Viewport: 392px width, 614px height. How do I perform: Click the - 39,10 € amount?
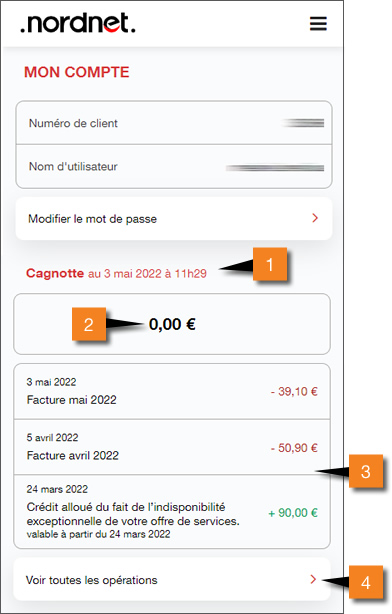294,392
